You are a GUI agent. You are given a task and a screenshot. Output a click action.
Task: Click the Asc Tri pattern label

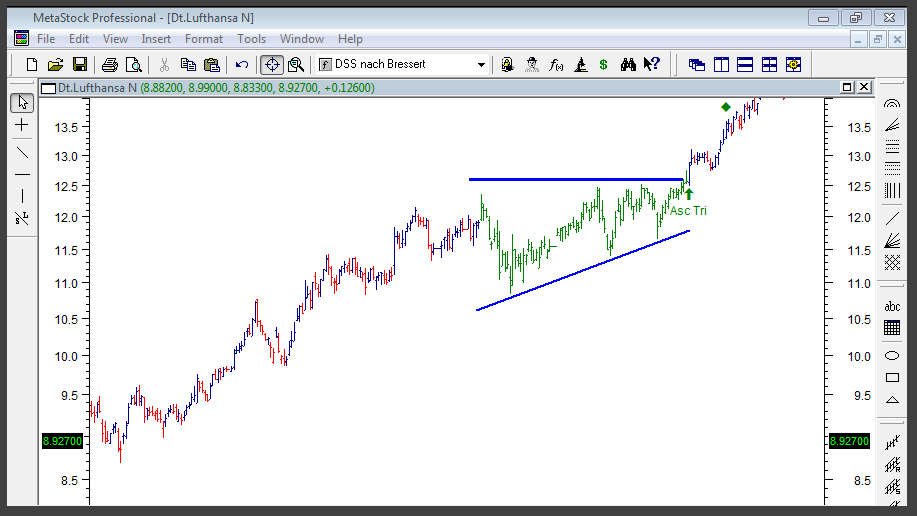[688, 211]
